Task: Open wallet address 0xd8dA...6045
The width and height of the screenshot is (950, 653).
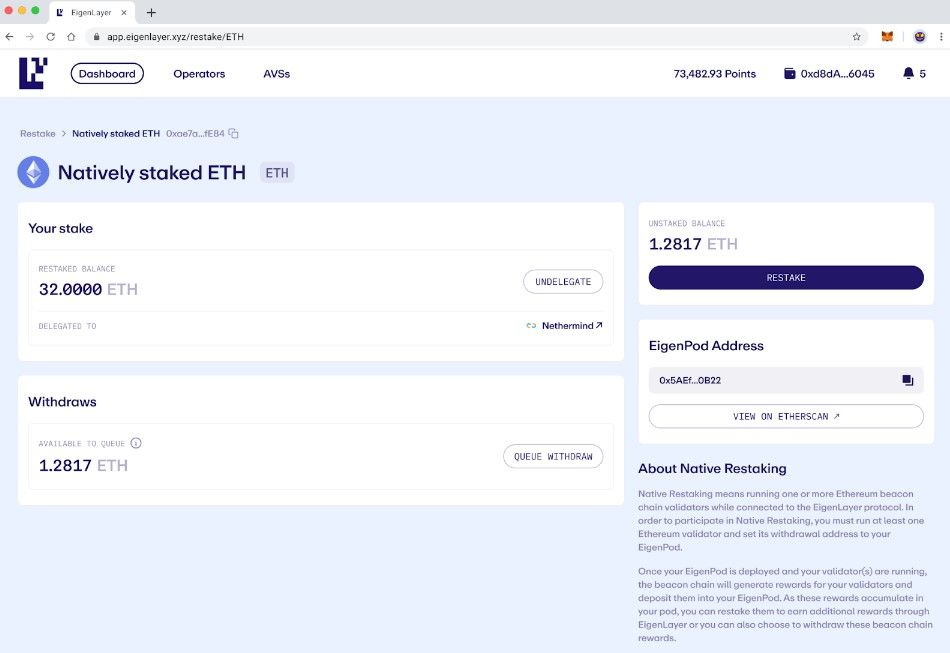Action: click(837, 73)
